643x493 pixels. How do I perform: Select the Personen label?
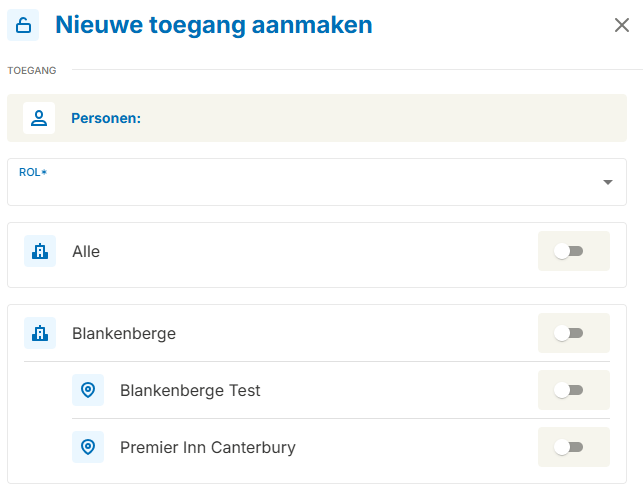105,118
